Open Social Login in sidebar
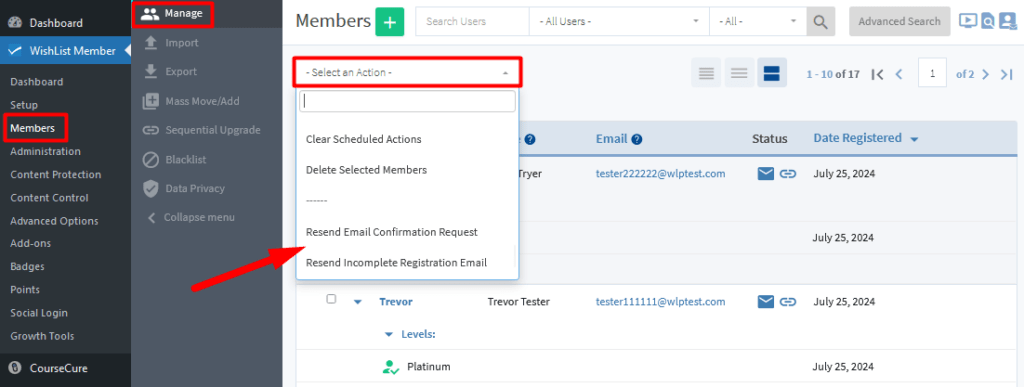The height and width of the screenshot is (387, 1024). (x=39, y=313)
